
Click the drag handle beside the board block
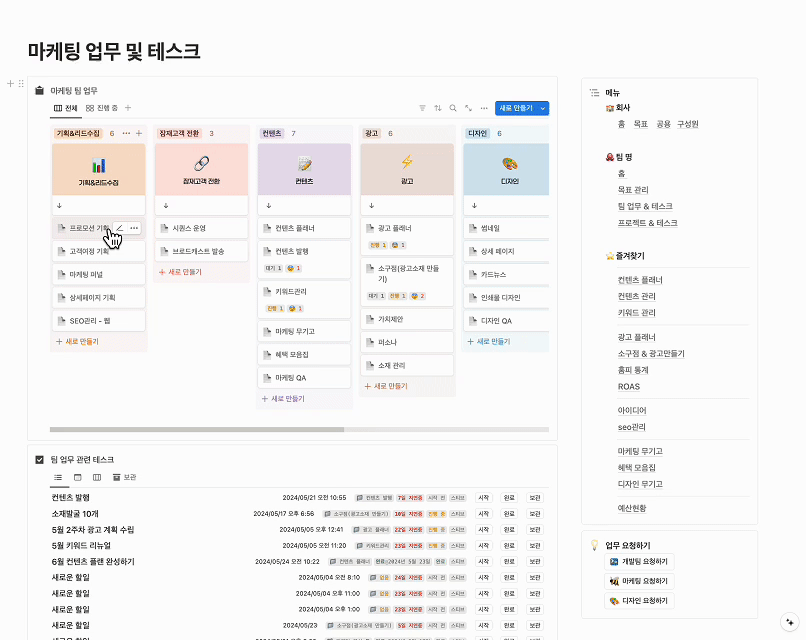pyautogui.click(x=20, y=84)
